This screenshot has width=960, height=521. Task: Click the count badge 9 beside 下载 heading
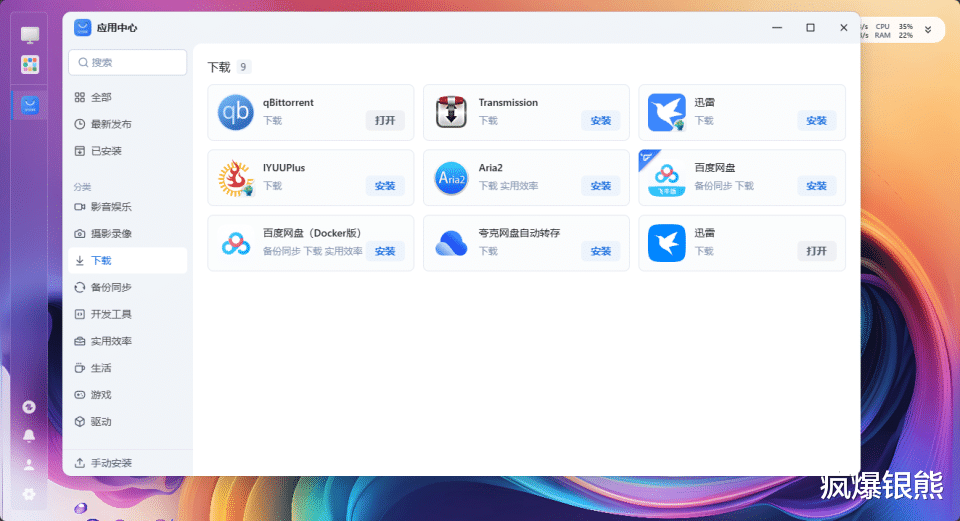coord(243,67)
